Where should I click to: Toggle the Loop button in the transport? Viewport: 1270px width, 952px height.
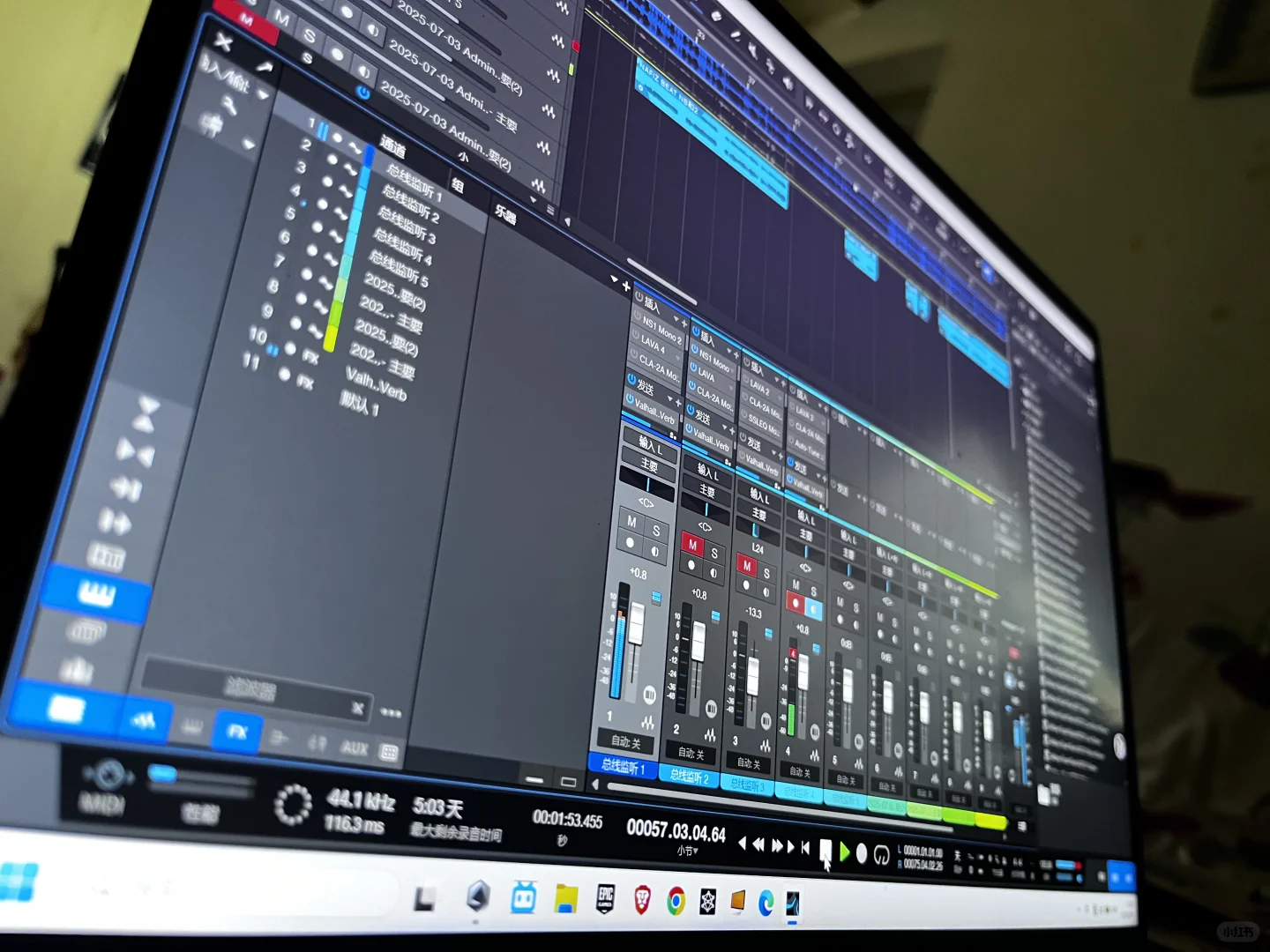pyautogui.click(x=880, y=855)
